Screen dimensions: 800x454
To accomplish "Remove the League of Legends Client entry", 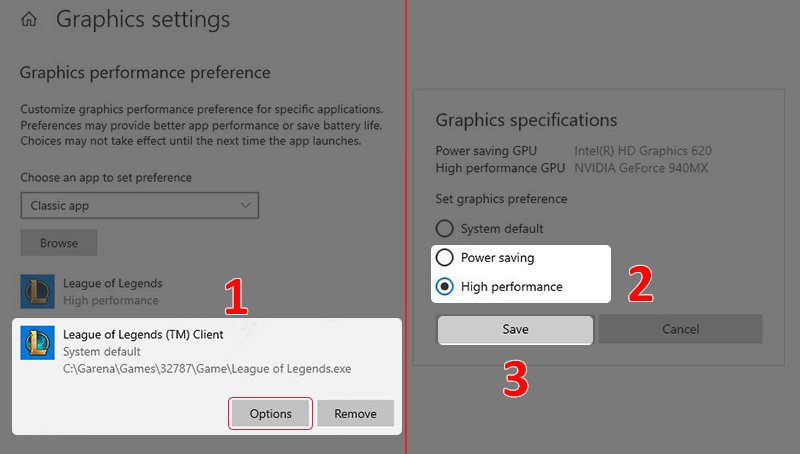I will [355, 414].
